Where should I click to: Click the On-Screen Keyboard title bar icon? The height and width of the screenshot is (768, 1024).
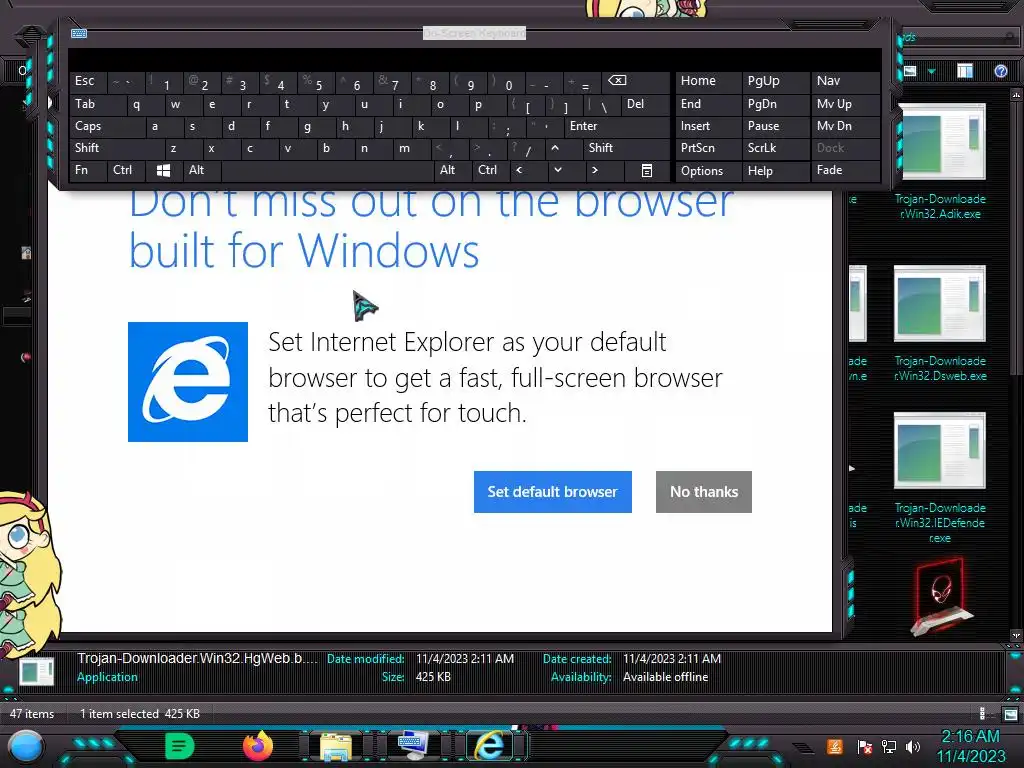tap(79, 33)
